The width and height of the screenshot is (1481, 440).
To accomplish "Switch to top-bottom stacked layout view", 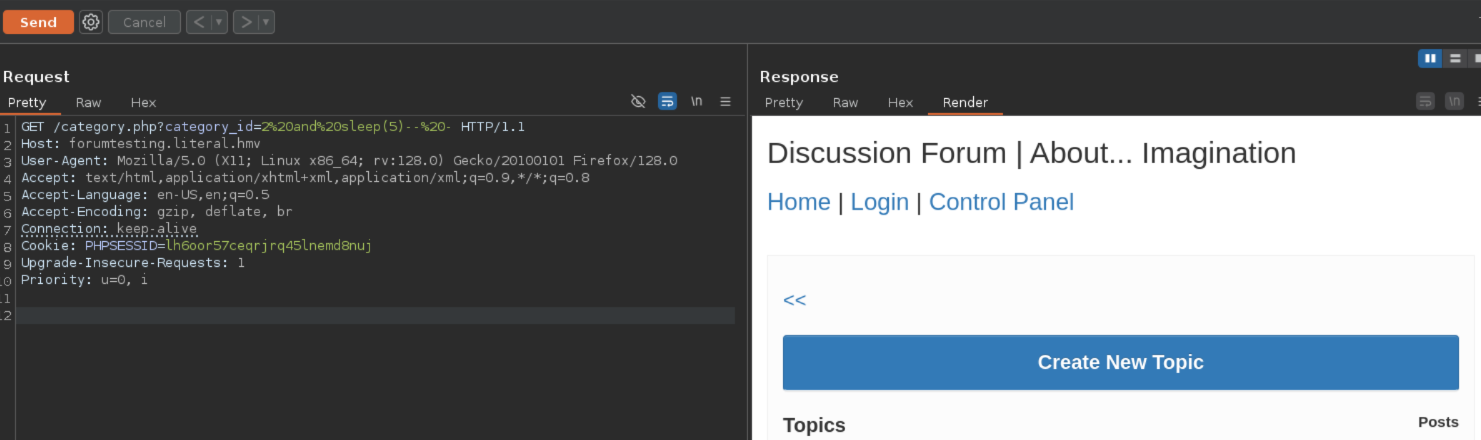I will click(1455, 59).
